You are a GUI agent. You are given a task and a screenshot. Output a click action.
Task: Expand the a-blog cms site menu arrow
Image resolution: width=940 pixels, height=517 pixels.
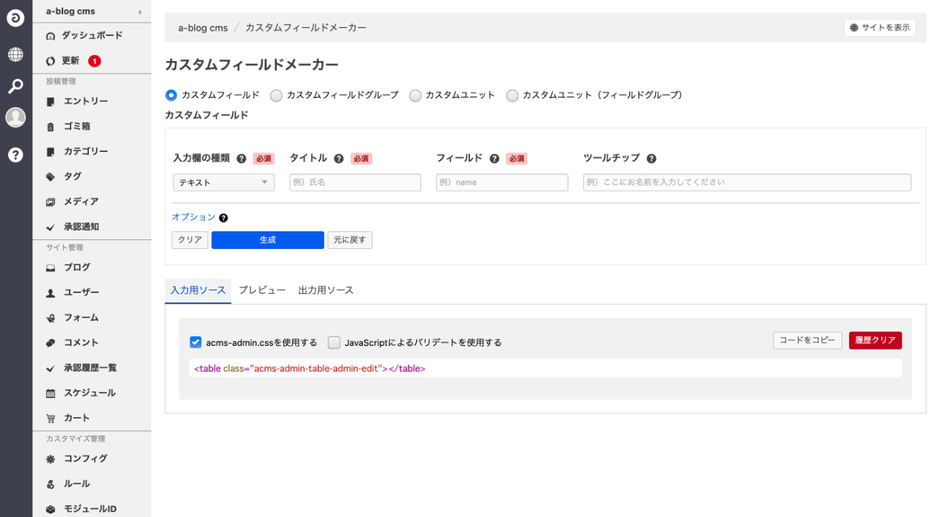point(140,12)
